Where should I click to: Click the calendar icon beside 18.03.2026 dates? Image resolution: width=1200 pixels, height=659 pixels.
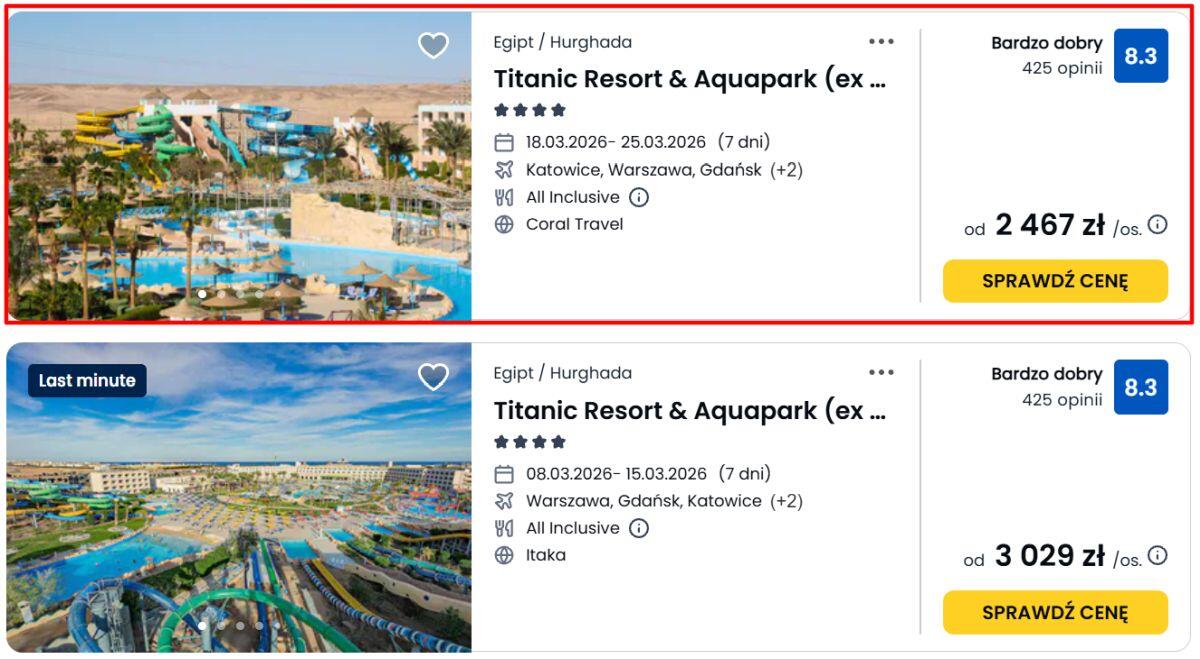click(x=504, y=142)
